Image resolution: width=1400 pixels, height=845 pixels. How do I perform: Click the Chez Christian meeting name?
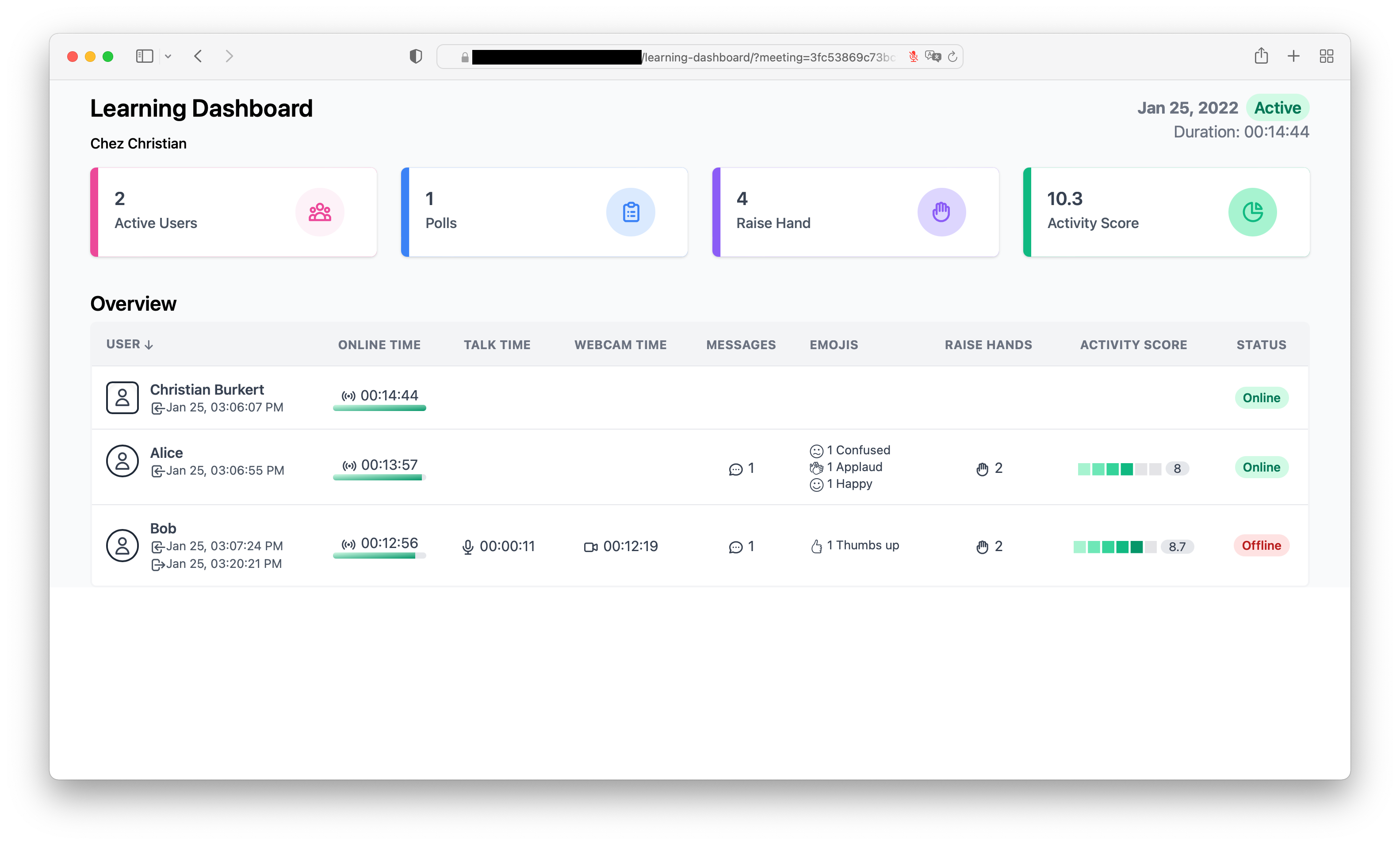click(x=138, y=143)
